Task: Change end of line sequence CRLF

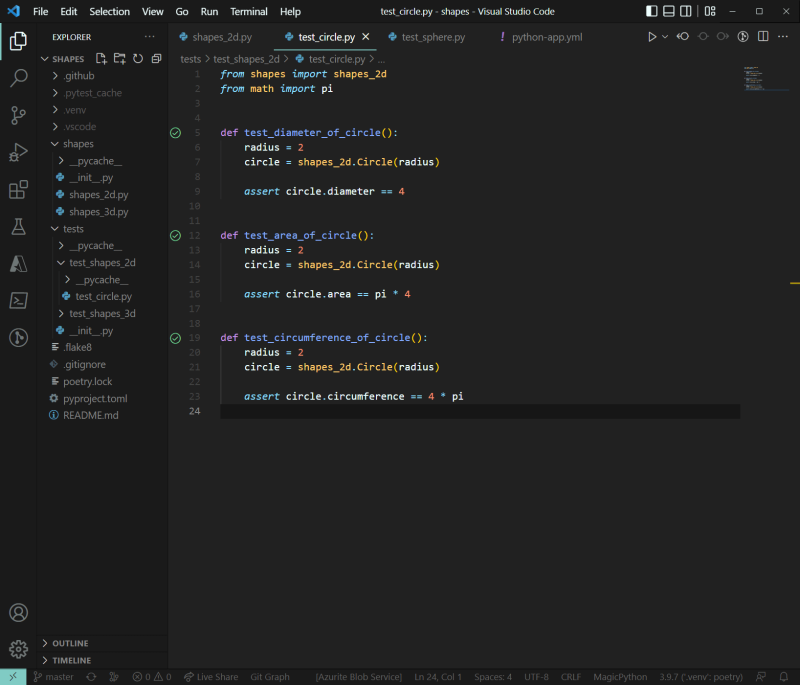Action: coord(571,677)
